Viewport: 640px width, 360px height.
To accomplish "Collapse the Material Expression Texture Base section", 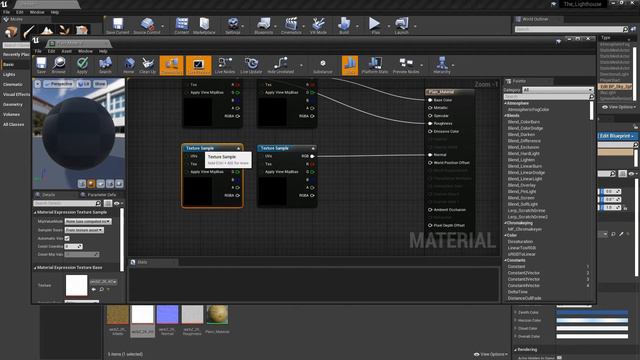I will point(35,268).
